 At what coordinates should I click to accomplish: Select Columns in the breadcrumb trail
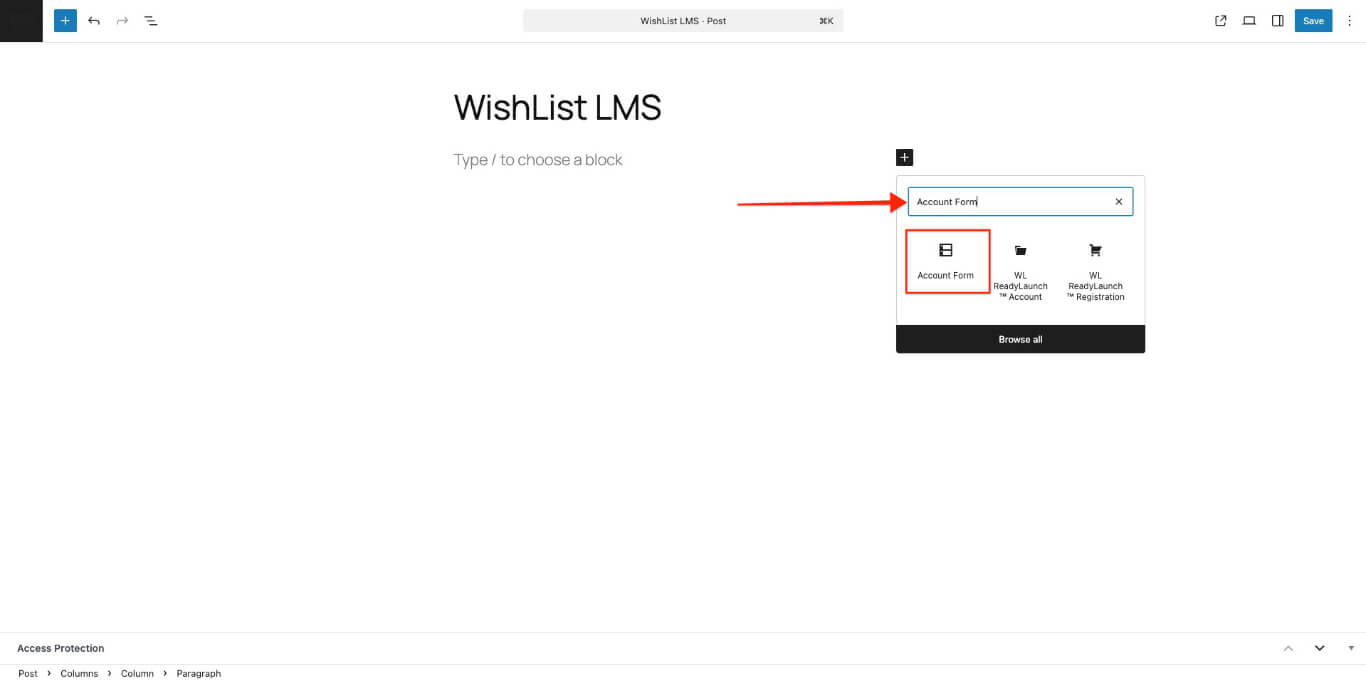[79, 673]
